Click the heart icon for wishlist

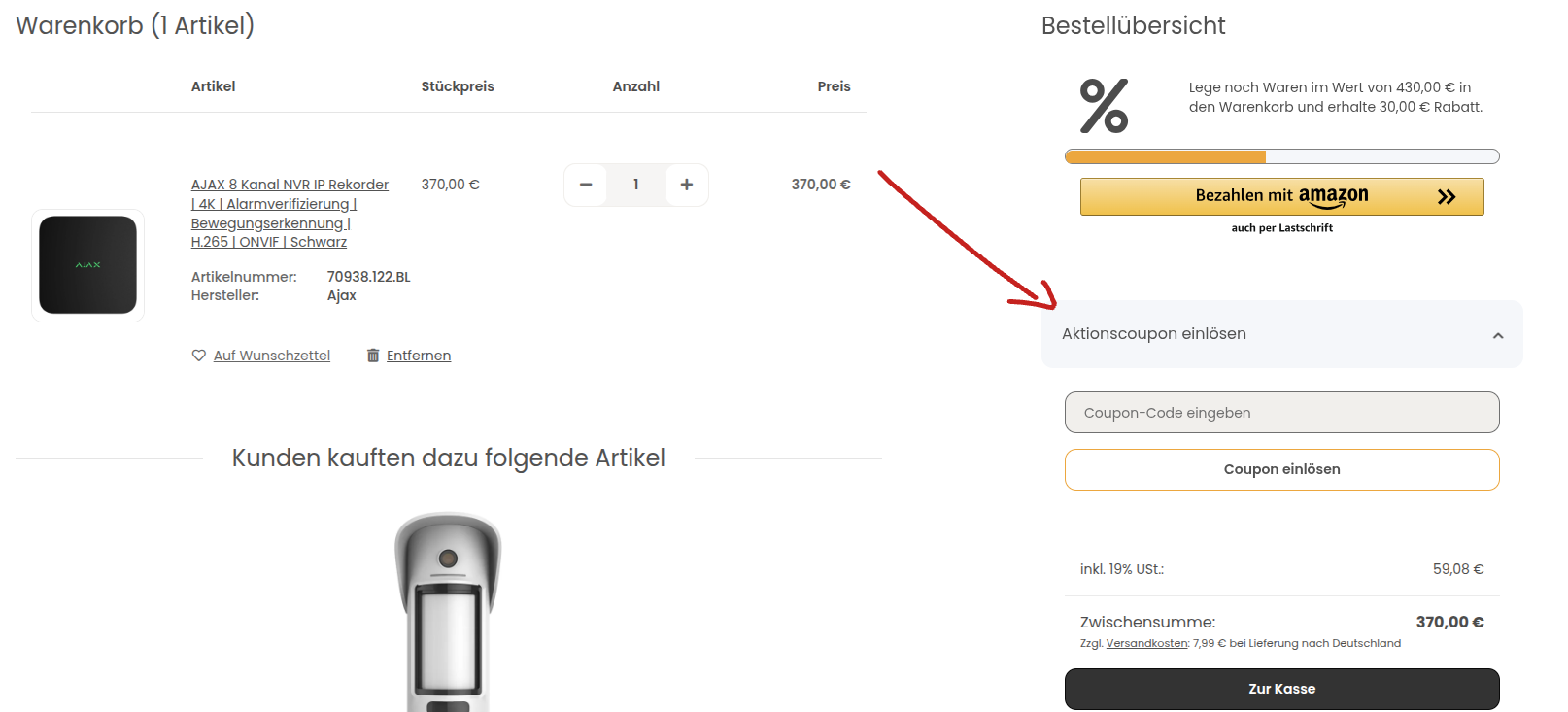click(199, 356)
